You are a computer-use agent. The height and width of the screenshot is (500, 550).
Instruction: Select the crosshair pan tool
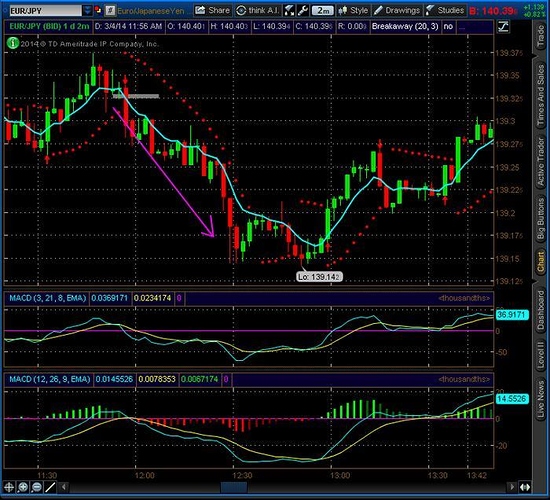click(9, 487)
